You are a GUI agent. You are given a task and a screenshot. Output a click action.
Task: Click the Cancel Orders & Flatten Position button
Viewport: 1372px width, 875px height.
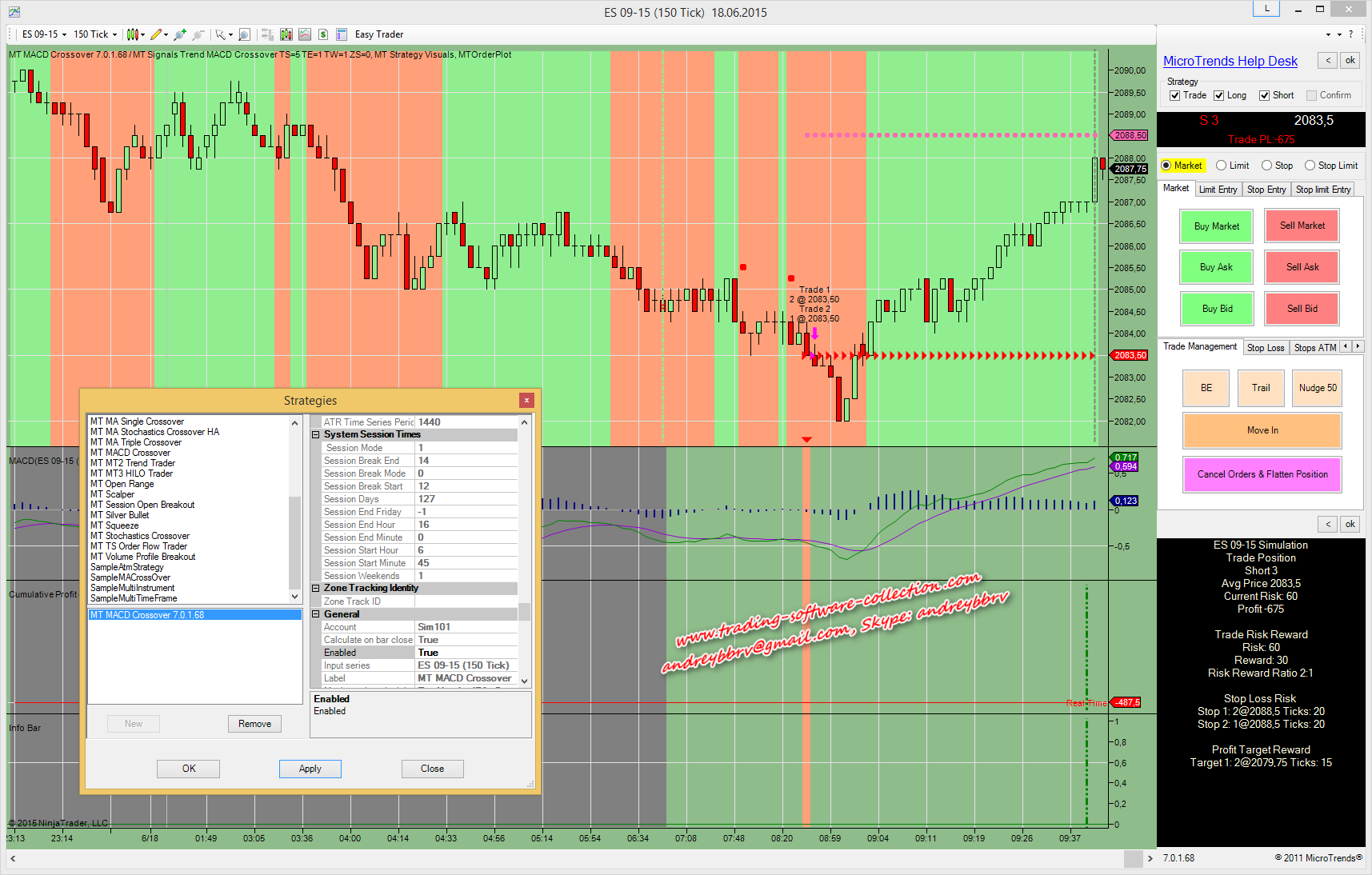tap(1262, 474)
